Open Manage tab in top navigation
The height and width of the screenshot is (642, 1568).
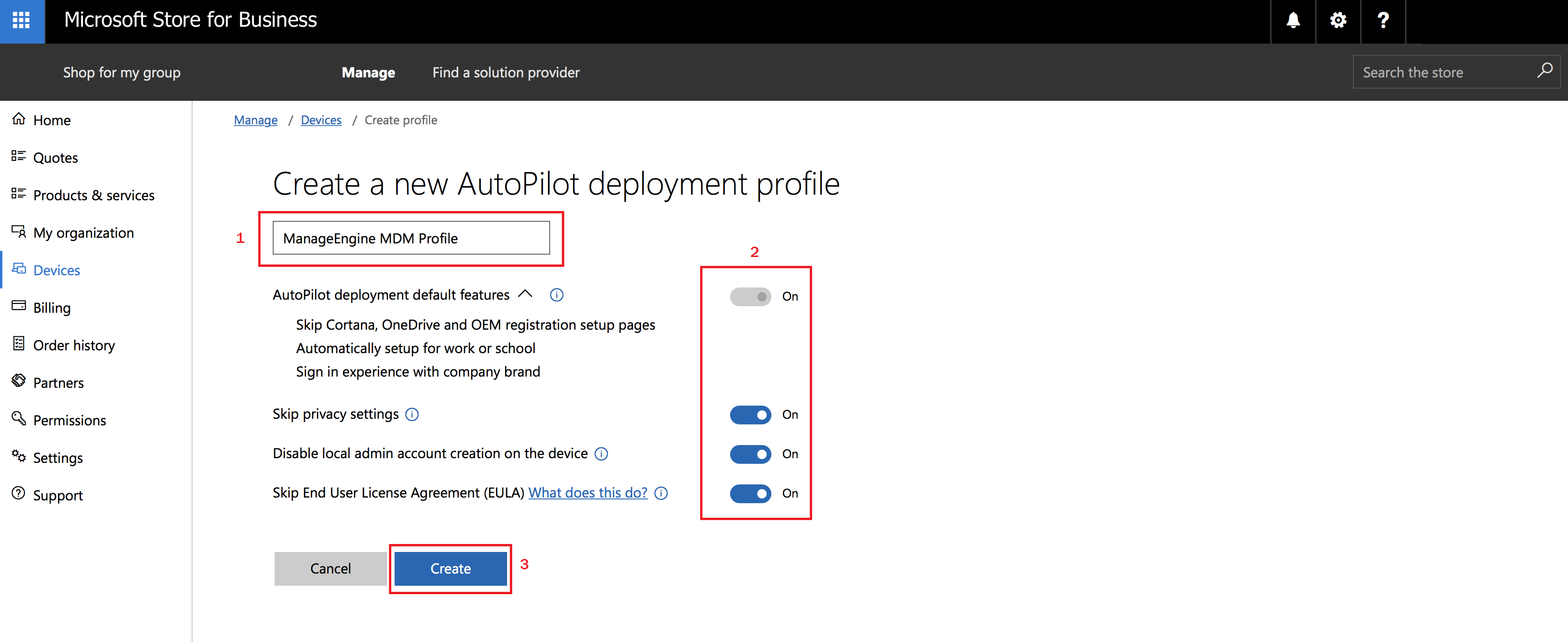(x=368, y=73)
